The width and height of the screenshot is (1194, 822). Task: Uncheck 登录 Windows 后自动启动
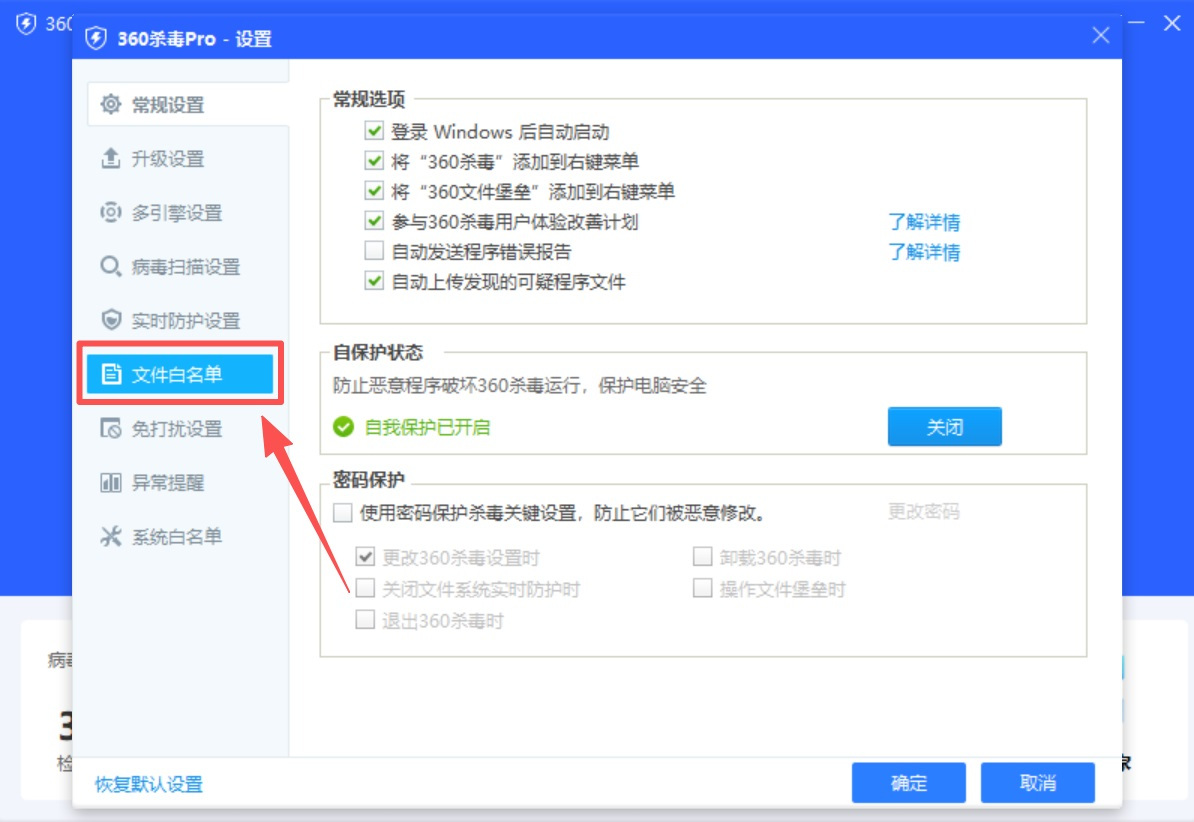(x=374, y=131)
